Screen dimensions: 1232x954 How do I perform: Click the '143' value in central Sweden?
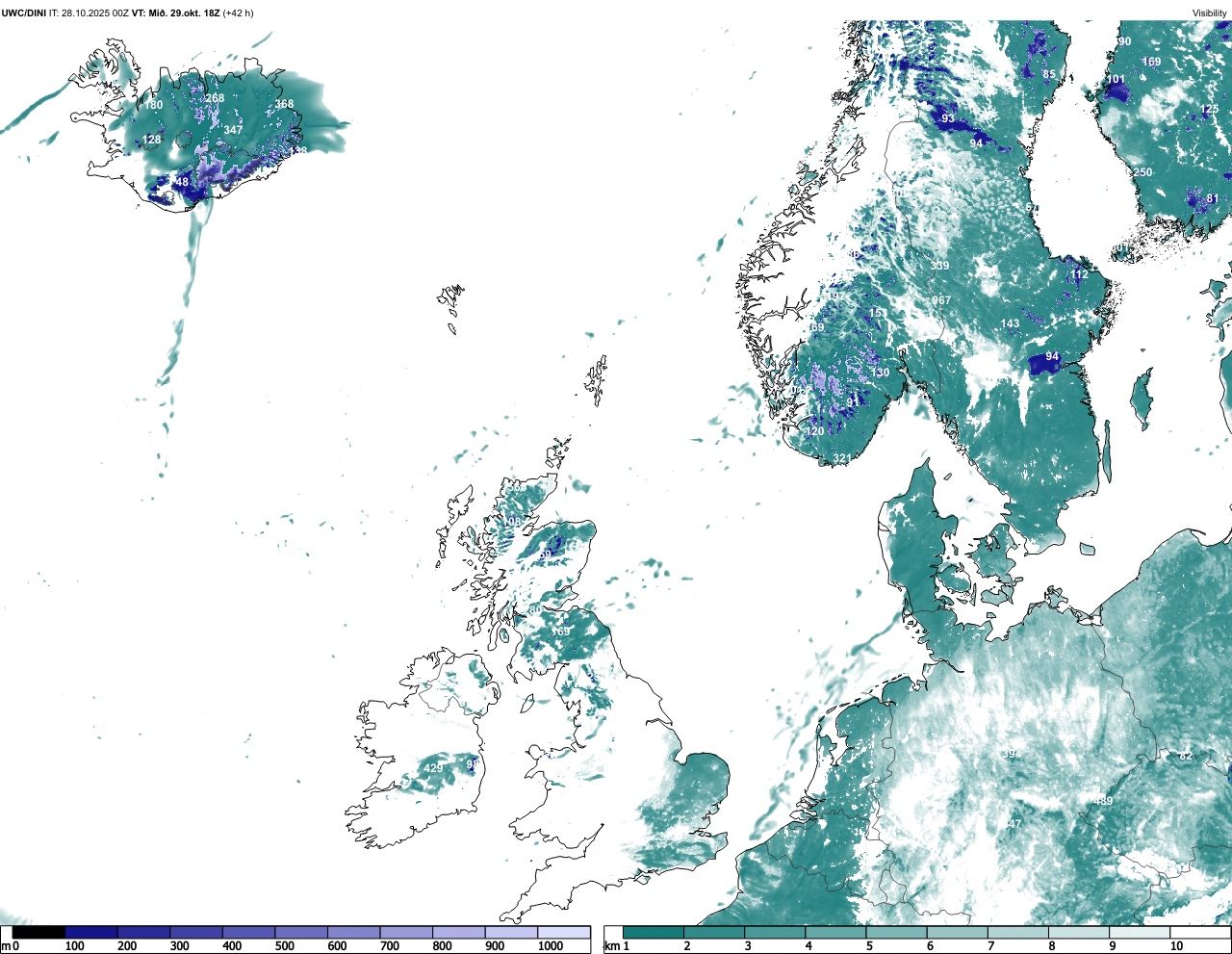tap(1010, 323)
